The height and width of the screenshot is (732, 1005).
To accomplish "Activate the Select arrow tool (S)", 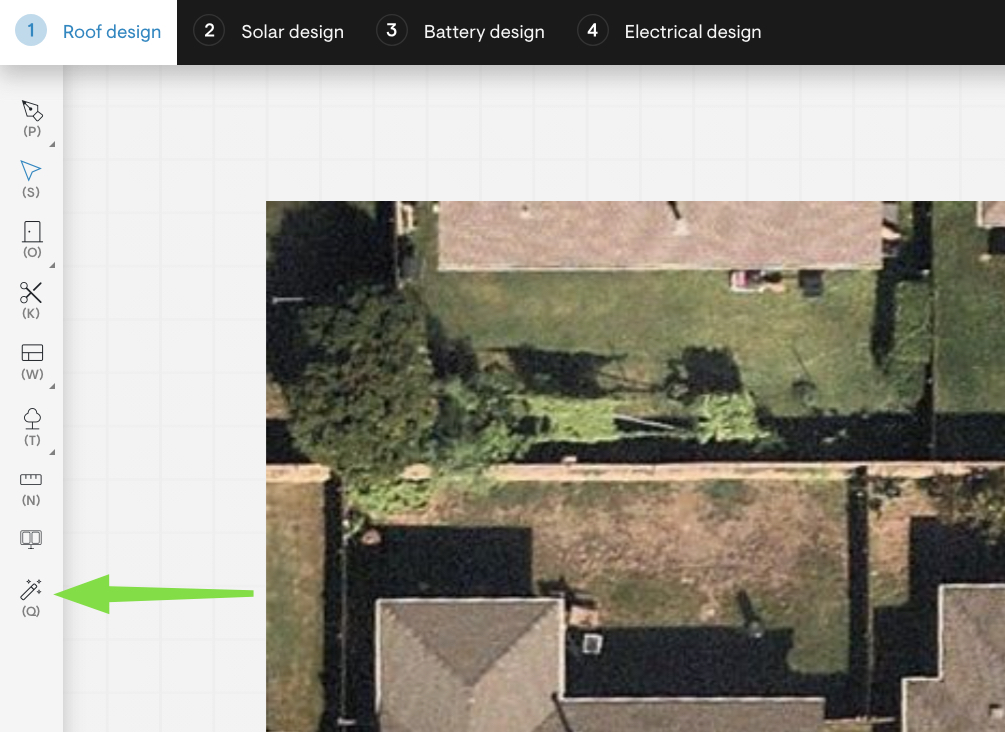I will click(x=30, y=170).
